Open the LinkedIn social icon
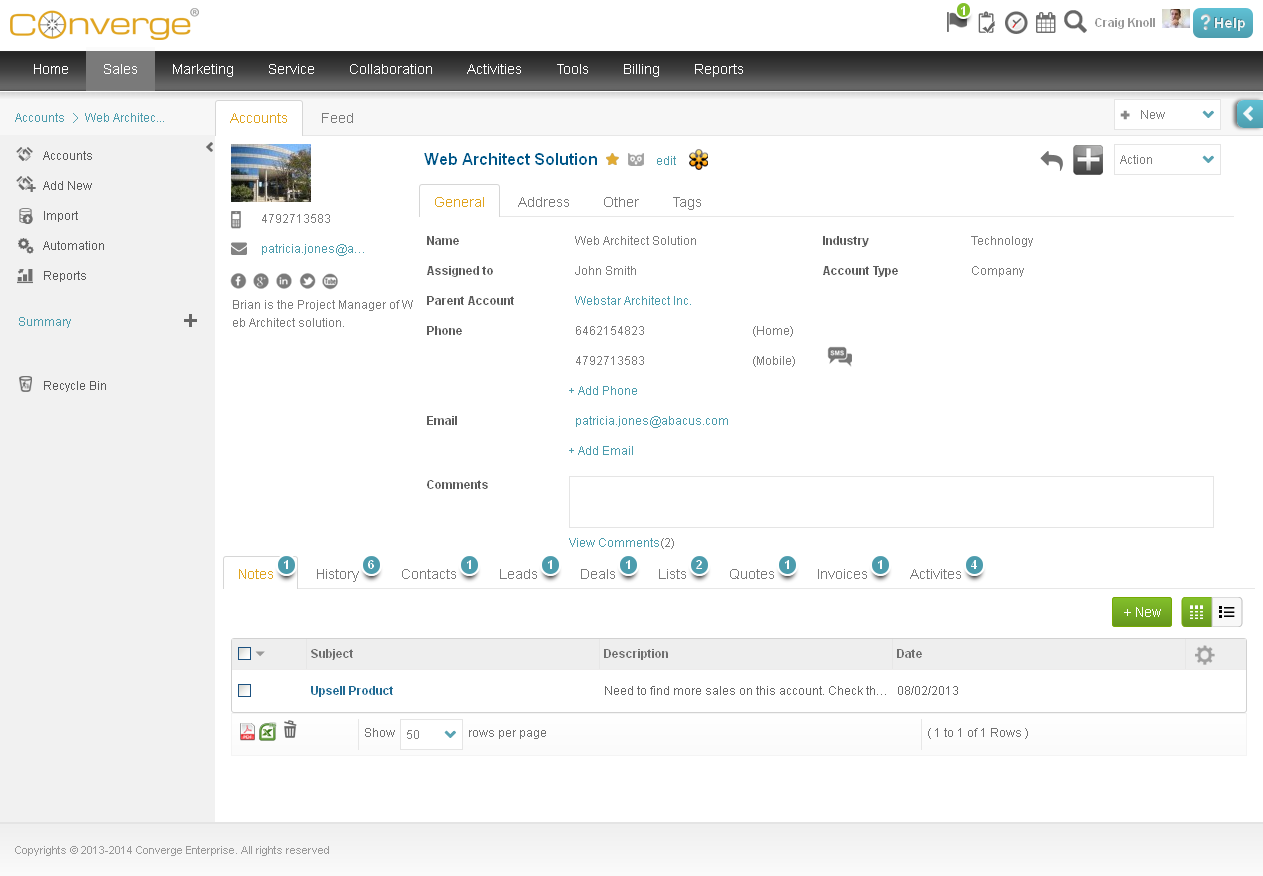Viewport: 1263px width, 876px height. 284,281
